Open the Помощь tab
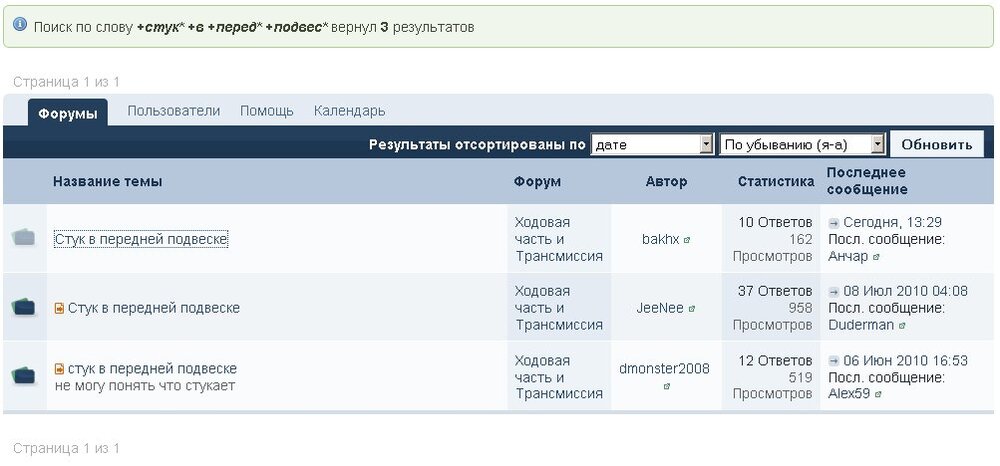The width and height of the screenshot is (1000, 466). click(267, 111)
